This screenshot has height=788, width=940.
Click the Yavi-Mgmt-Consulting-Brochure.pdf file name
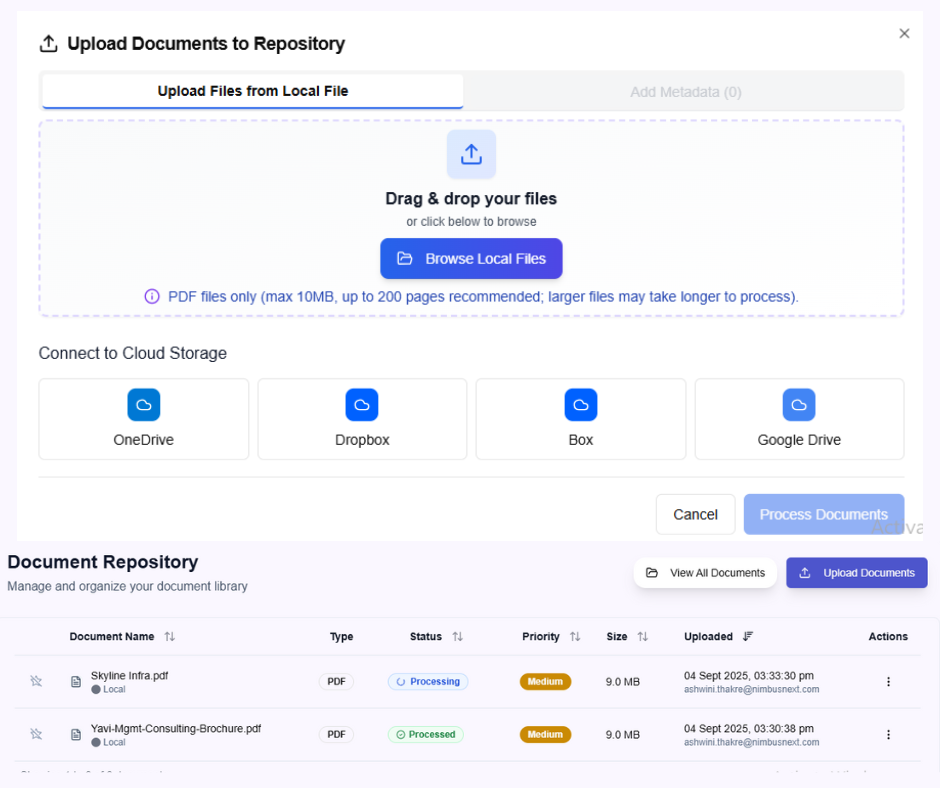(176, 728)
